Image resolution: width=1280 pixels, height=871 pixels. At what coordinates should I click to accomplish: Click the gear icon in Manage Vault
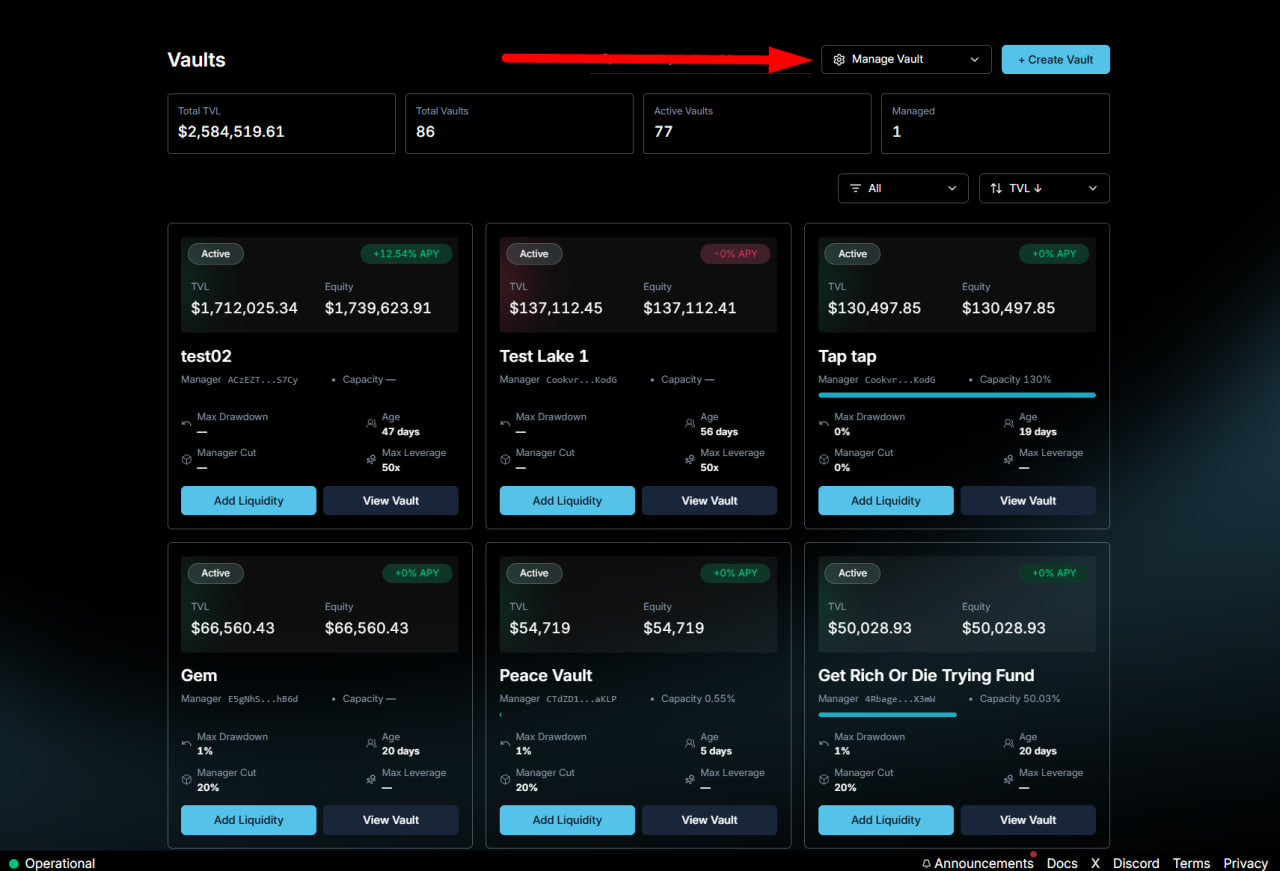click(x=839, y=60)
